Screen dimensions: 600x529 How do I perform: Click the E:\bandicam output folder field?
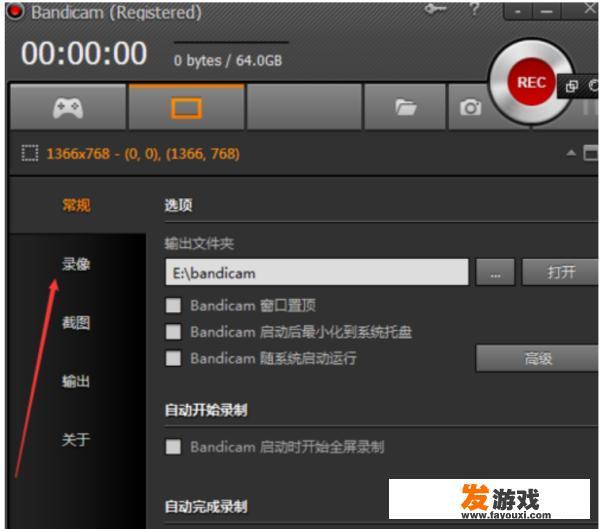[x=317, y=272]
